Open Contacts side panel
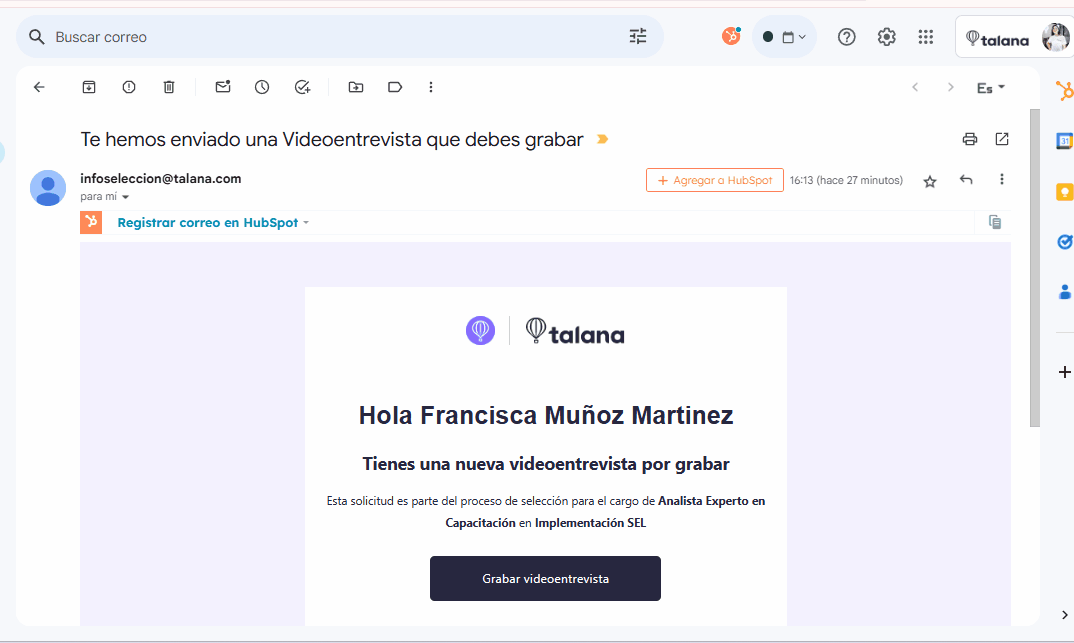The width and height of the screenshot is (1074, 643). point(1064,292)
